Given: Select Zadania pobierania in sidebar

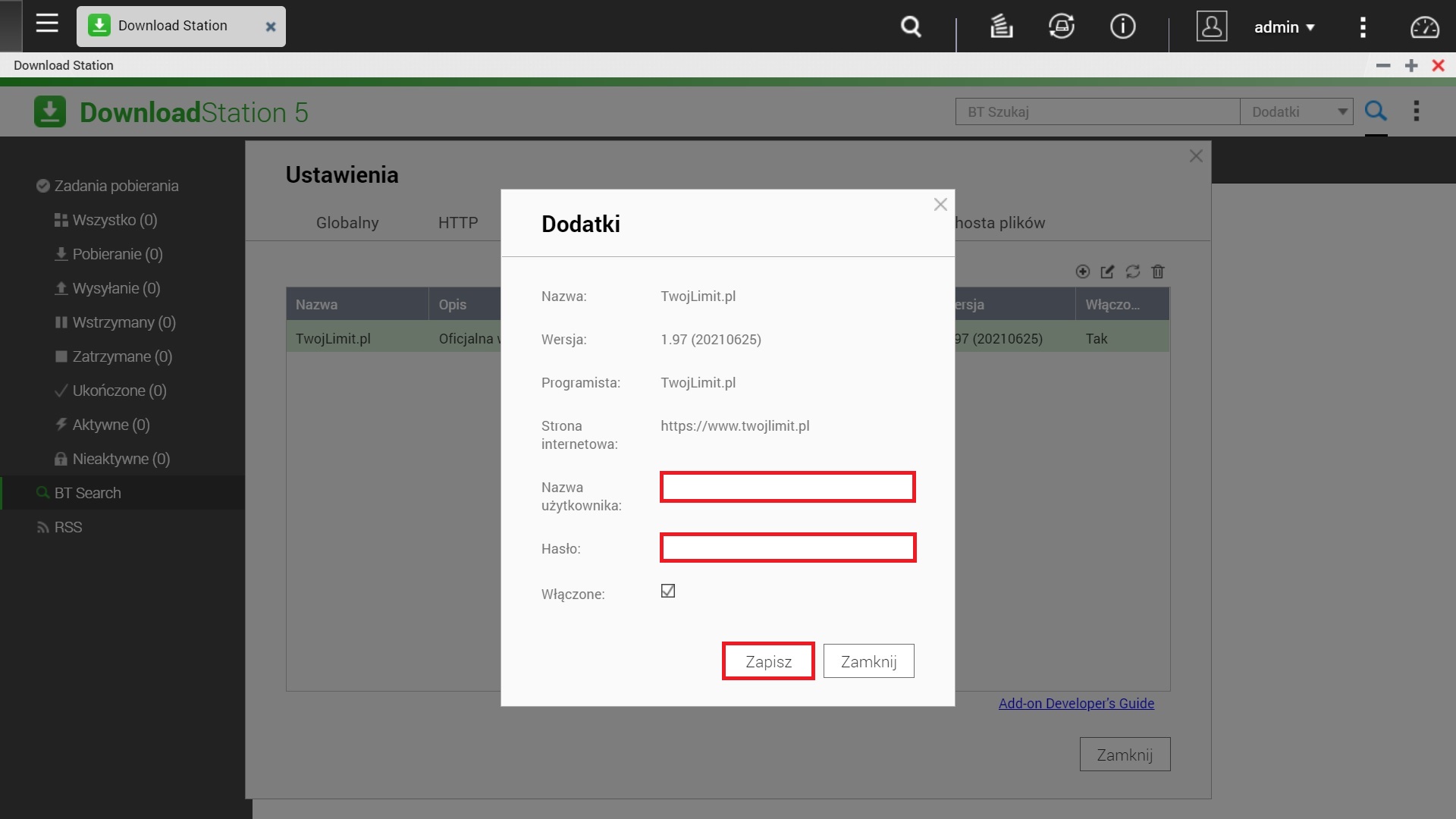Looking at the screenshot, I should [x=108, y=186].
